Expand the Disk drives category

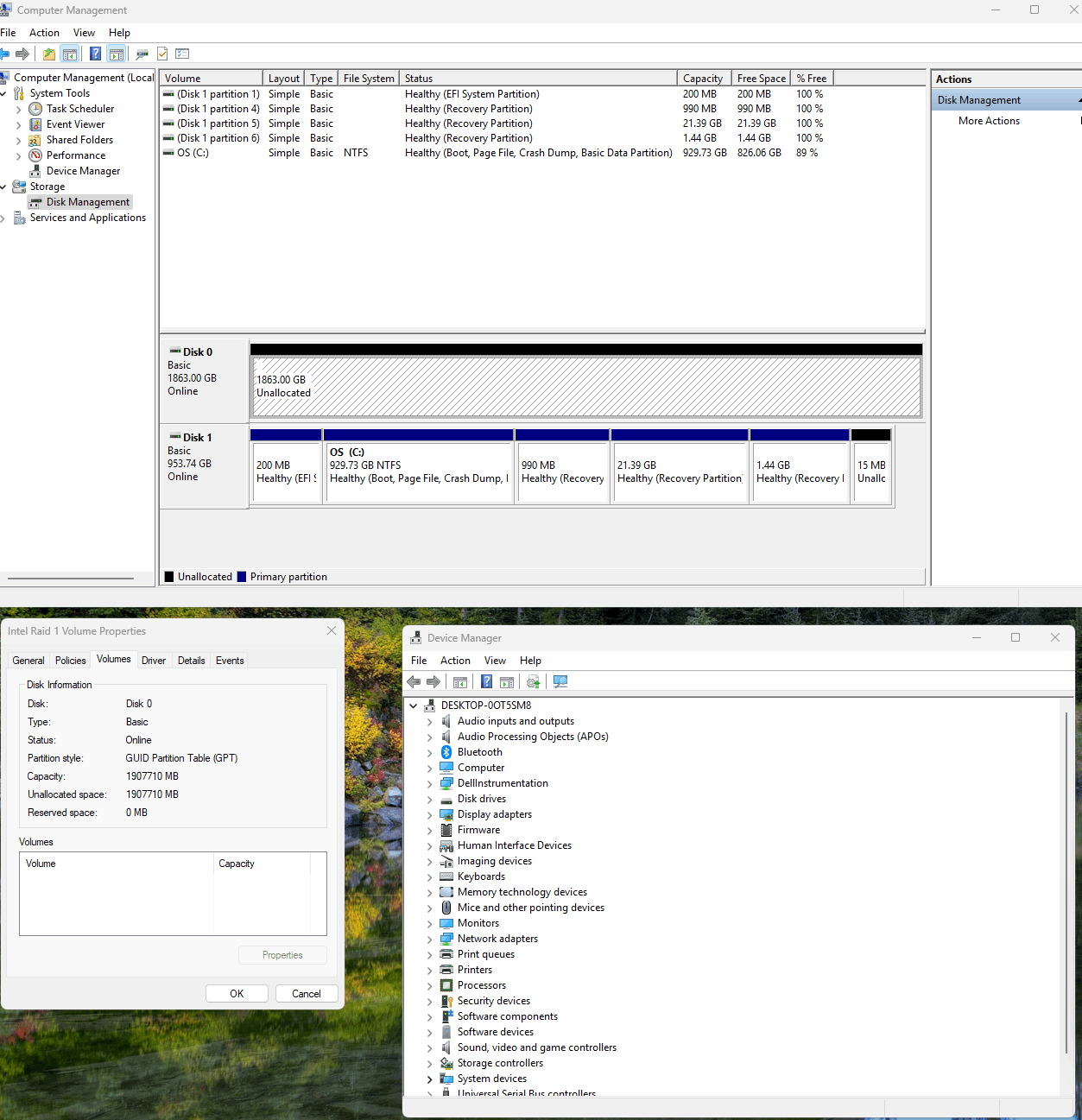430,800
